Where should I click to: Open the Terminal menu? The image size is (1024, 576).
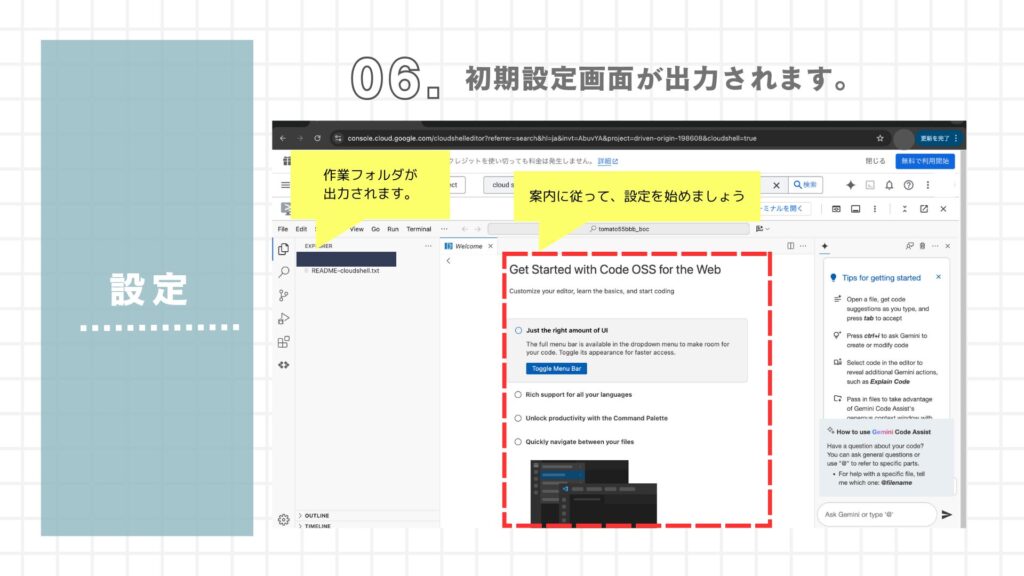[419, 229]
